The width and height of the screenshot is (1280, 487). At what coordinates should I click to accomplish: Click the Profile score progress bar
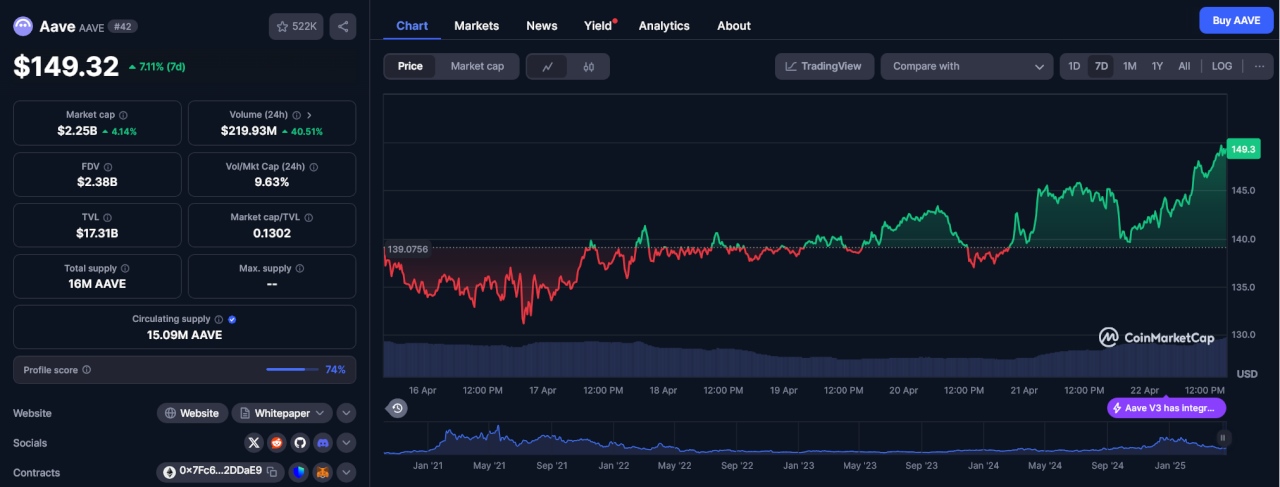(292, 370)
